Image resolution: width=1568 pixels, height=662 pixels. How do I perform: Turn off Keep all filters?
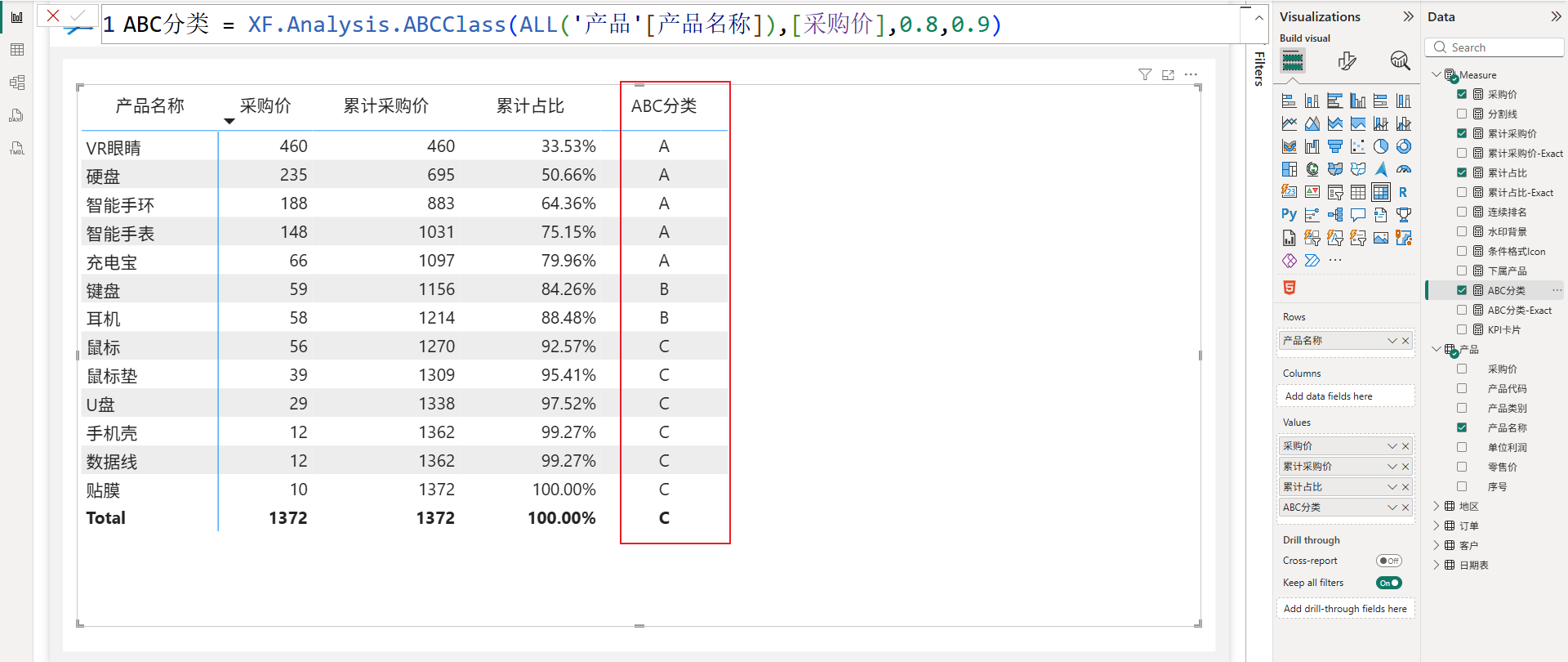tap(1388, 583)
